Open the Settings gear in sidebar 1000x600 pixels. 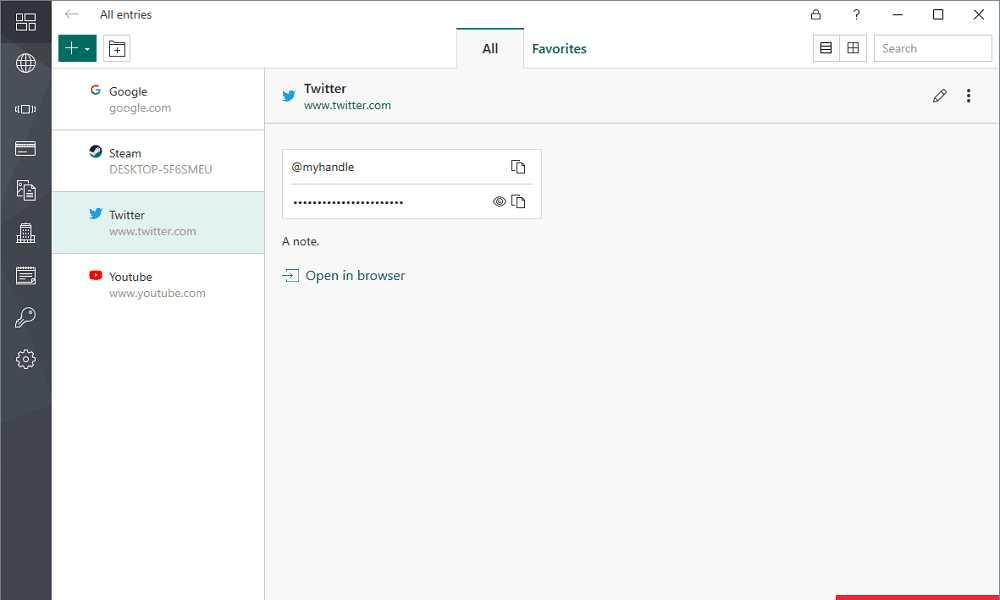click(x=26, y=360)
